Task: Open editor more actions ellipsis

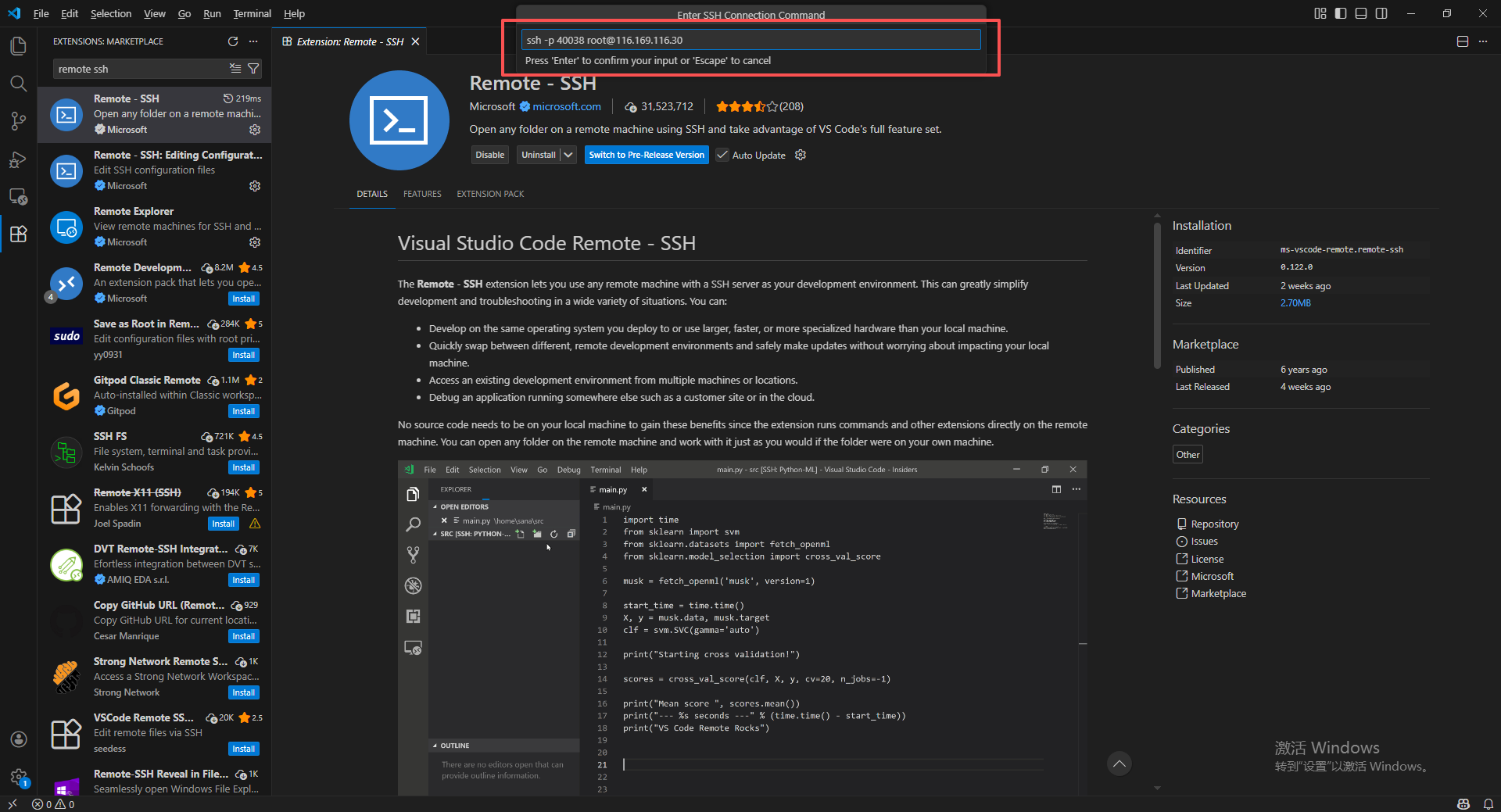Action: 1483,41
